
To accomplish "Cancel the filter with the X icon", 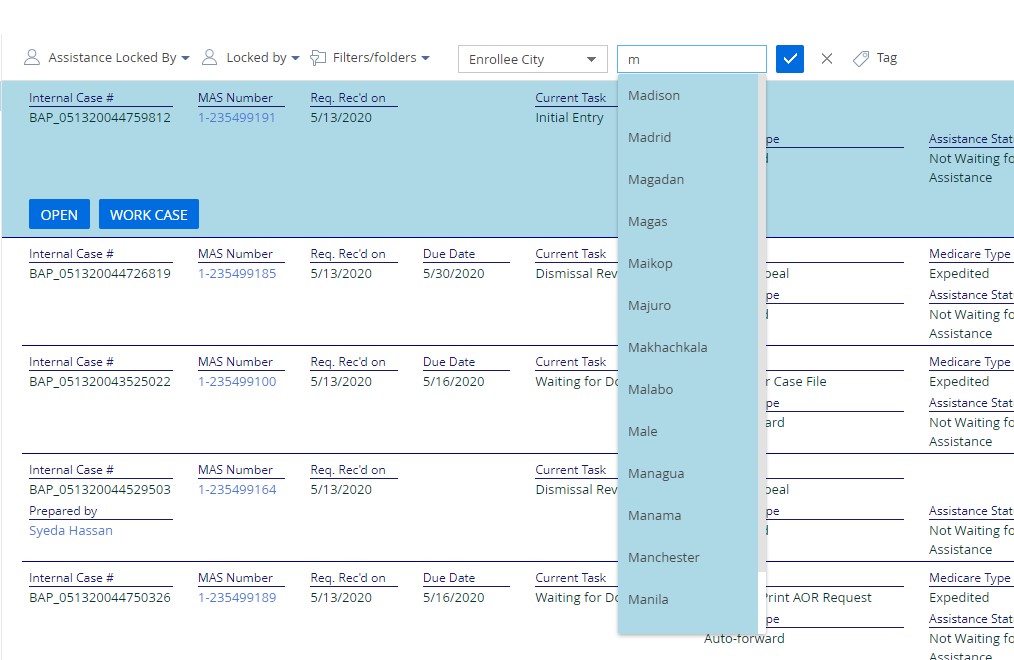I will 826,59.
